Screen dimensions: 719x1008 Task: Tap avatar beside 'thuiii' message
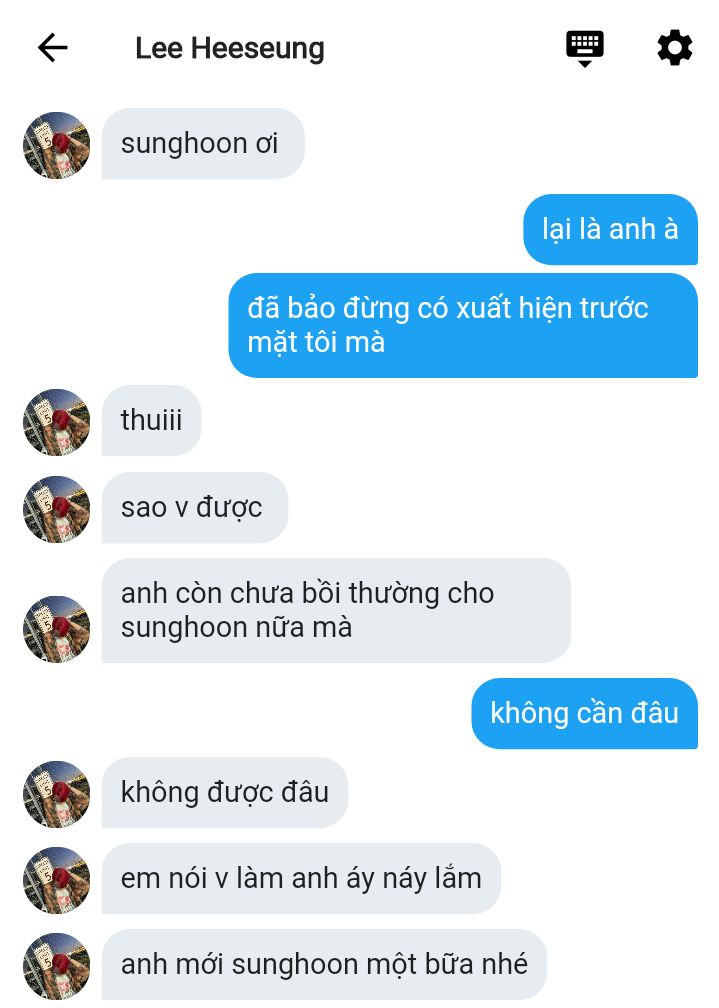(57, 422)
